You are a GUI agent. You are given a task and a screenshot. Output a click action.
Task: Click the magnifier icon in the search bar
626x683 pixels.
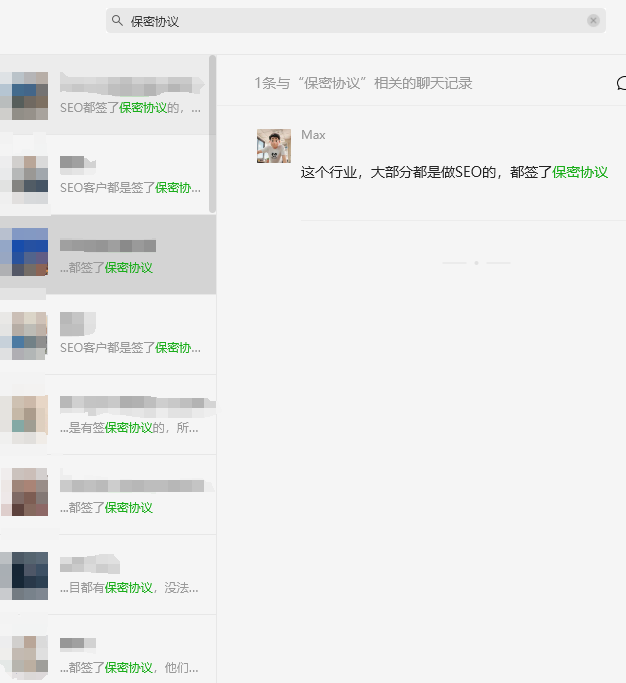point(117,20)
